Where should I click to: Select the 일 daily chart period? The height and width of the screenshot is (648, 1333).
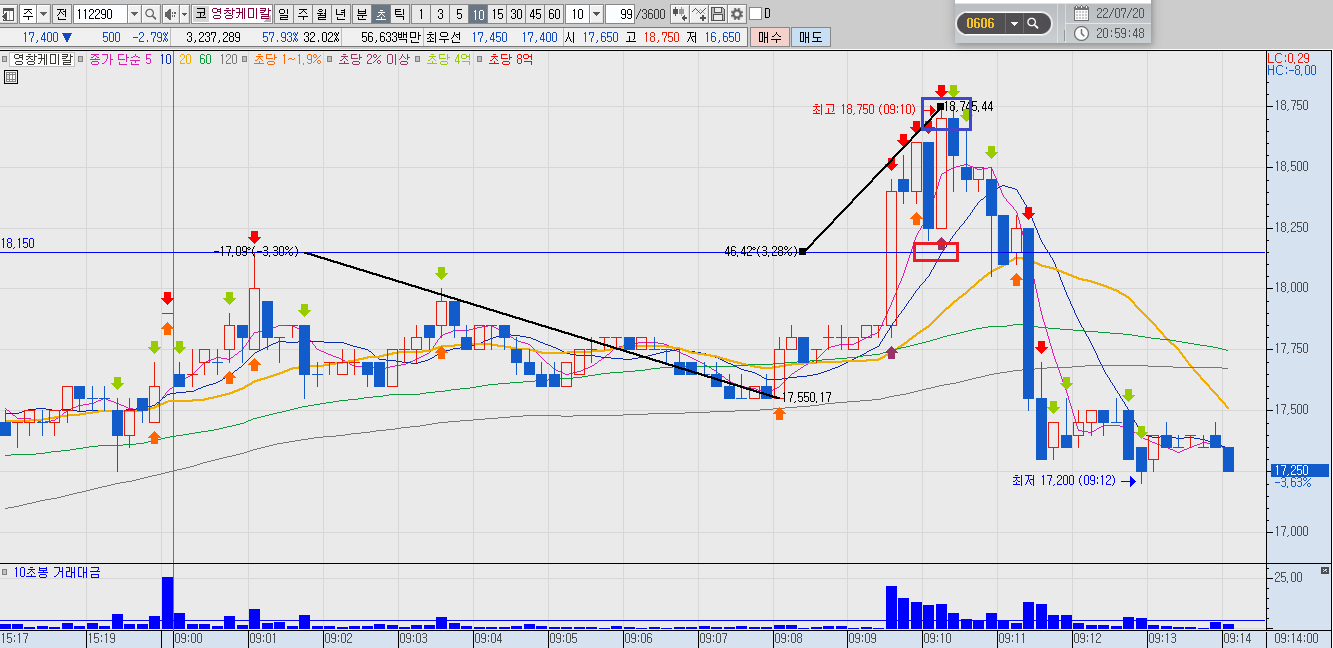pyautogui.click(x=283, y=14)
